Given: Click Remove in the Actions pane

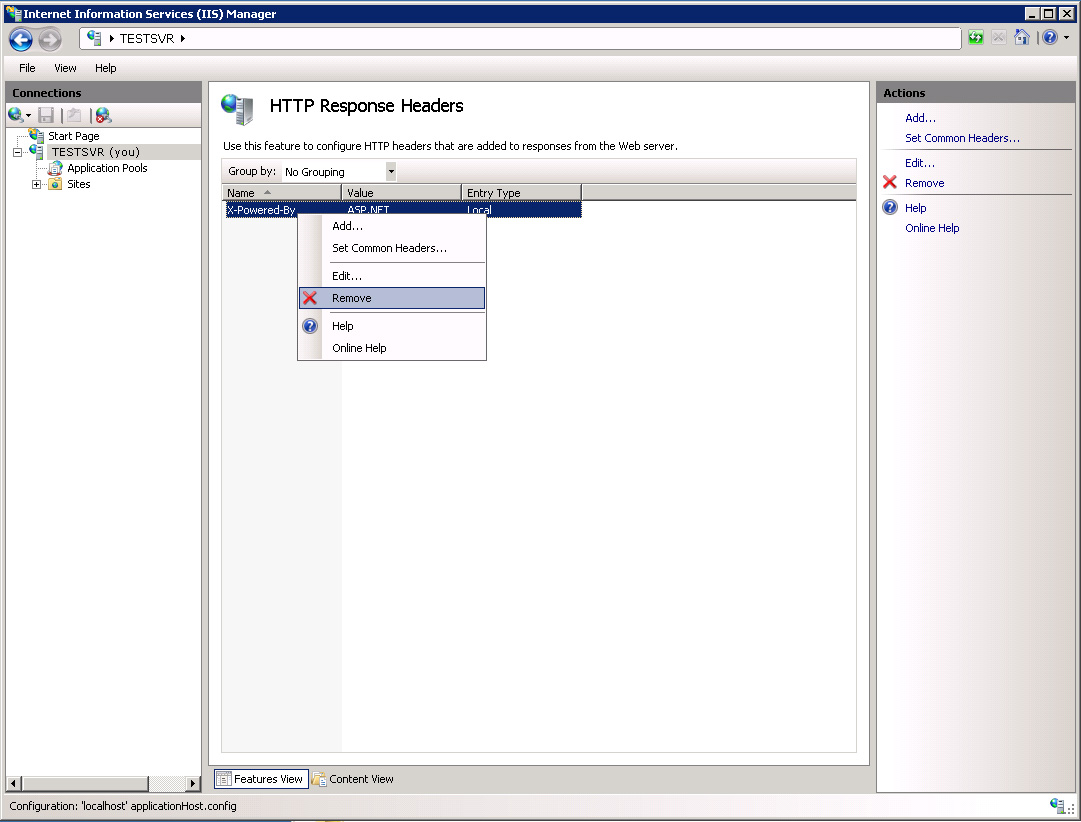Looking at the screenshot, I should [925, 183].
